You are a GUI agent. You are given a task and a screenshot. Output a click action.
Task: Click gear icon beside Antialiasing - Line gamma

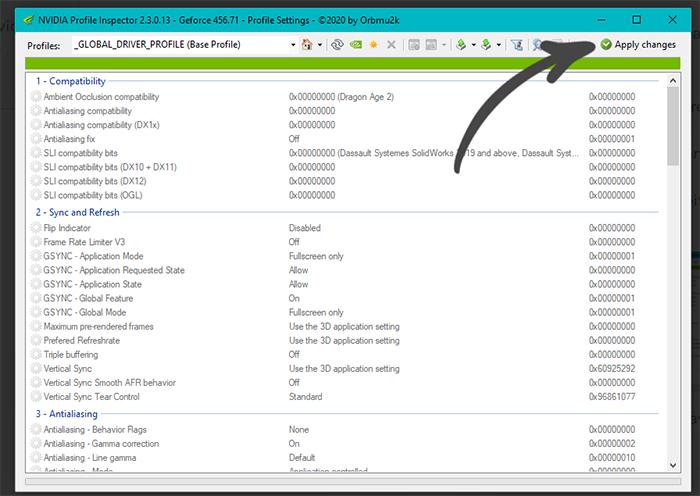click(36, 458)
